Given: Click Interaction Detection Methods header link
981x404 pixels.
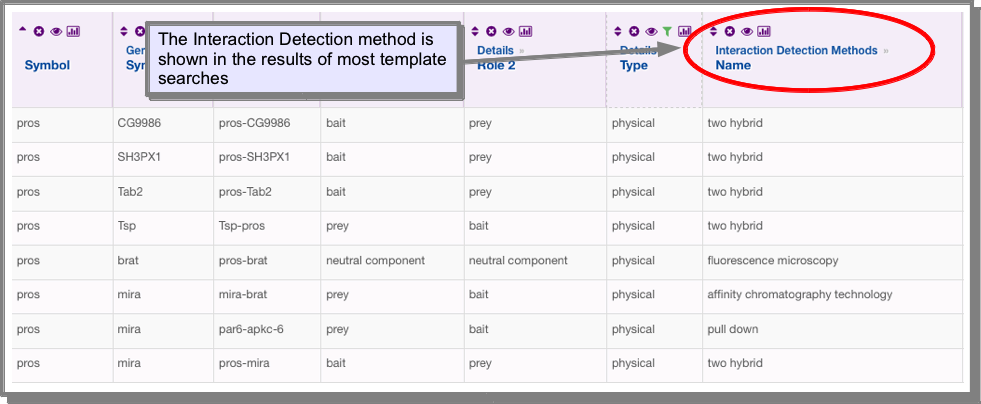Looking at the screenshot, I should tap(796, 50).
